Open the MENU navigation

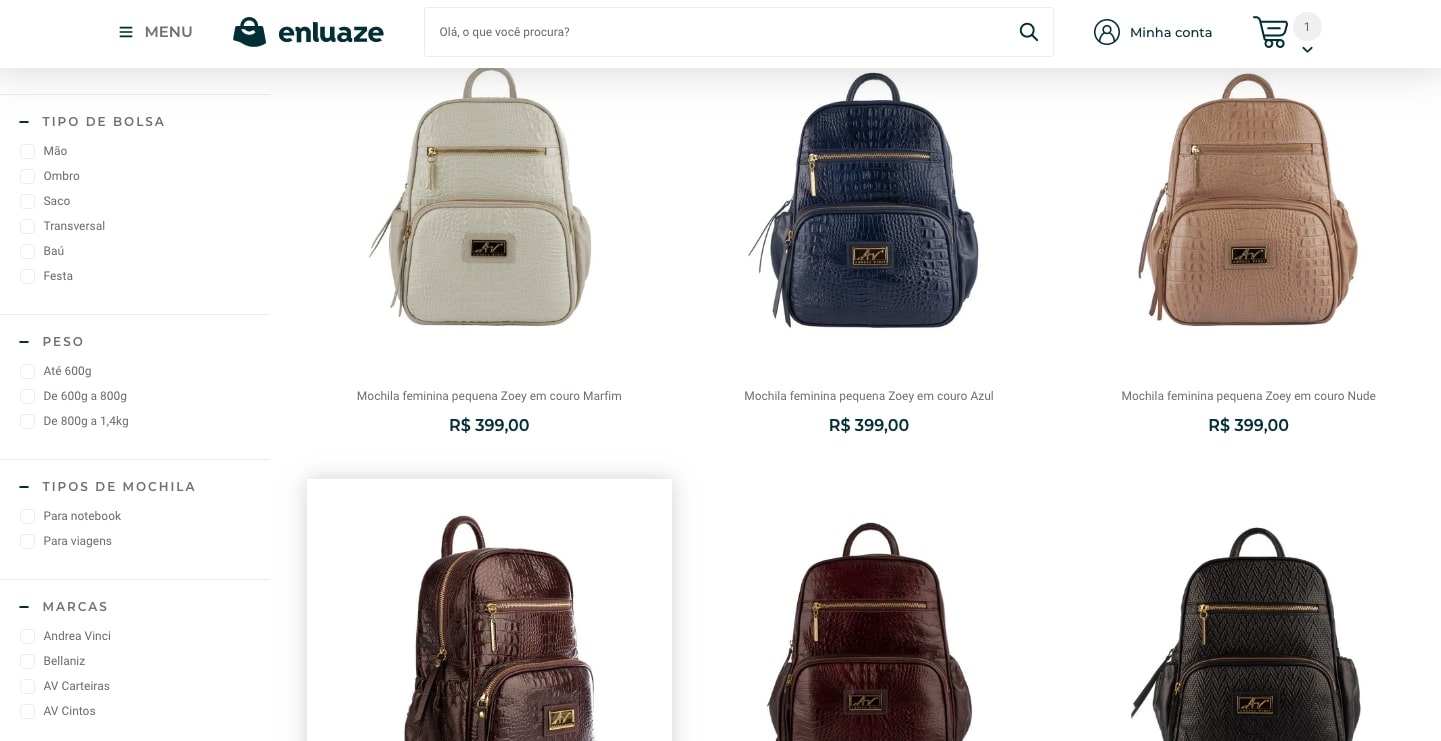click(156, 32)
